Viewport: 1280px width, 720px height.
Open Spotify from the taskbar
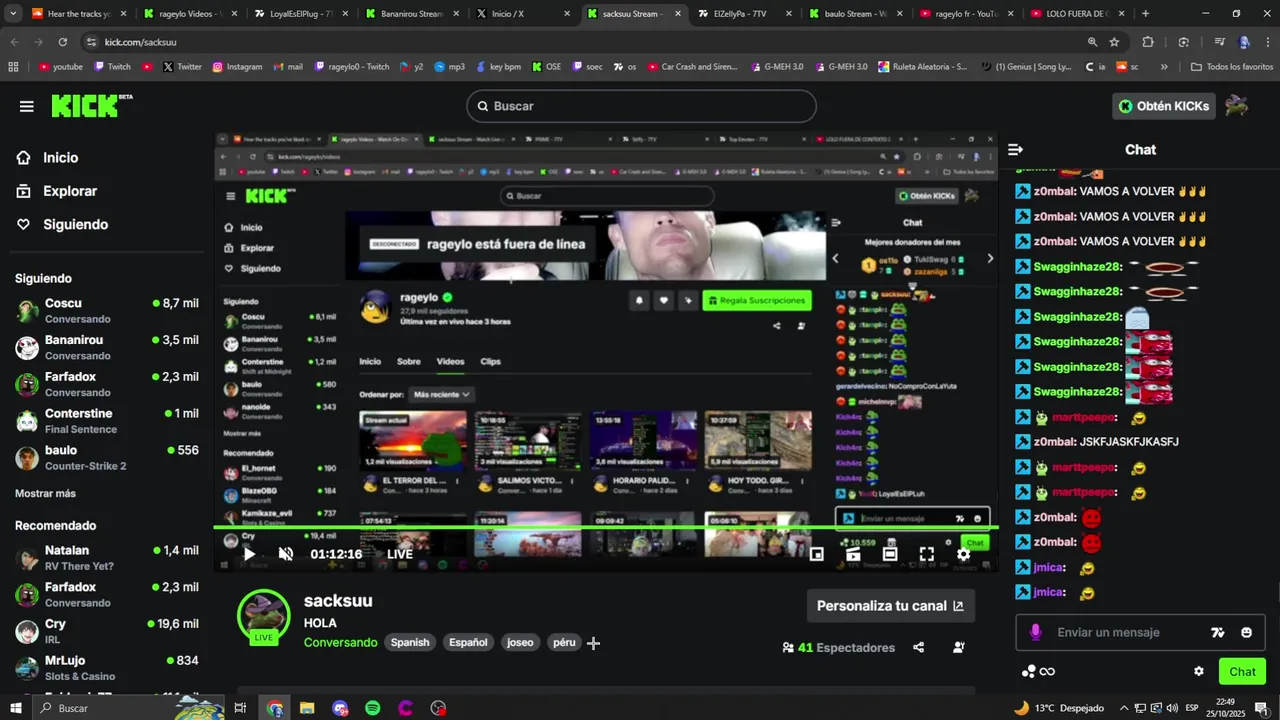click(x=373, y=708)
